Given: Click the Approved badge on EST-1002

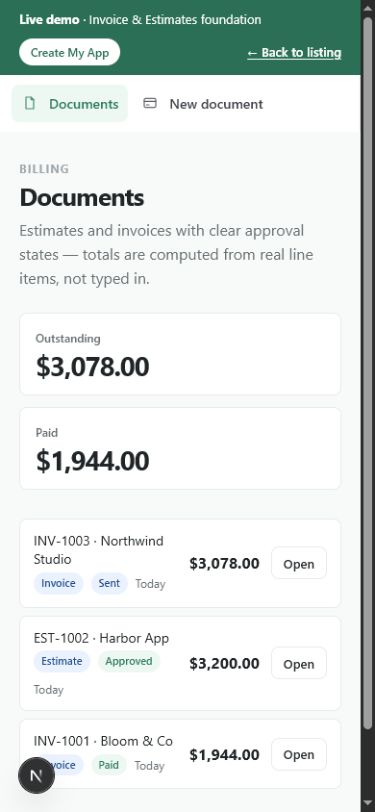Looking at the screenshot, I should (128, 661).
